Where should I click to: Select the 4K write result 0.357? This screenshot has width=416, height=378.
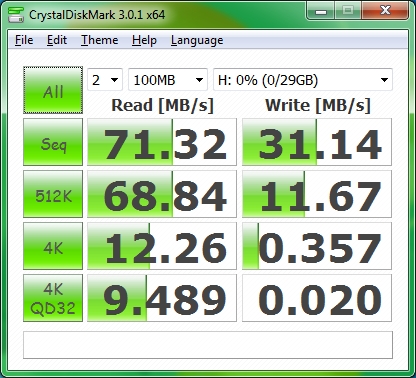pyautogui.click(x=317, y=246)
